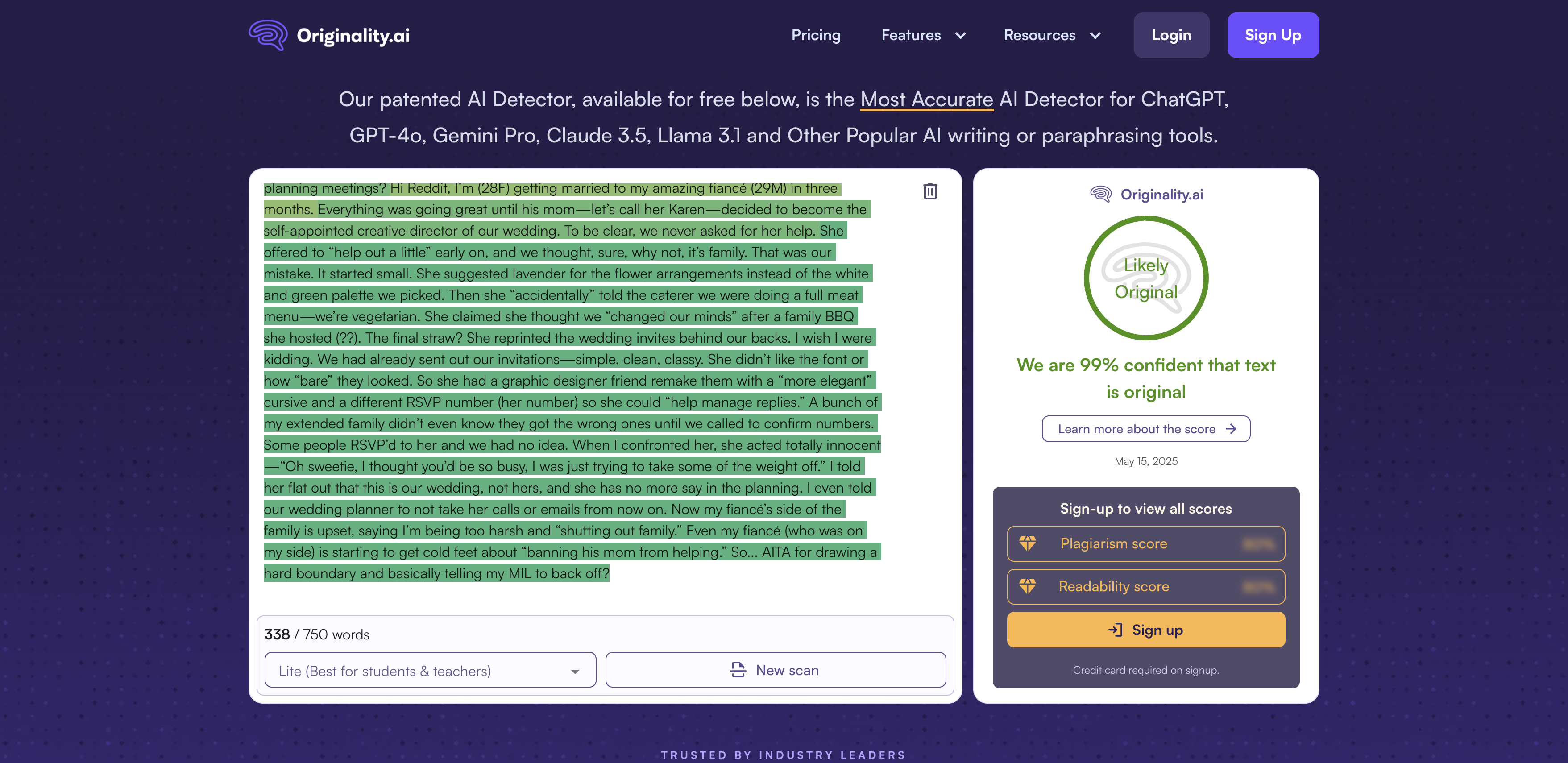Click the diamond icon beside Plagiarism score
The height and width of the screenshot is (763, 1568).
point(1028,543)
